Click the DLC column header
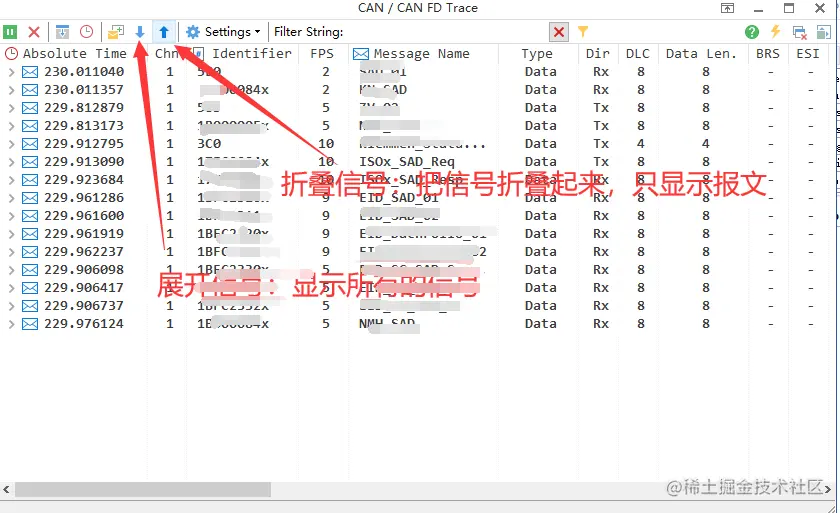The width and height of the screenshot is (840, 513). coord(638,54)
